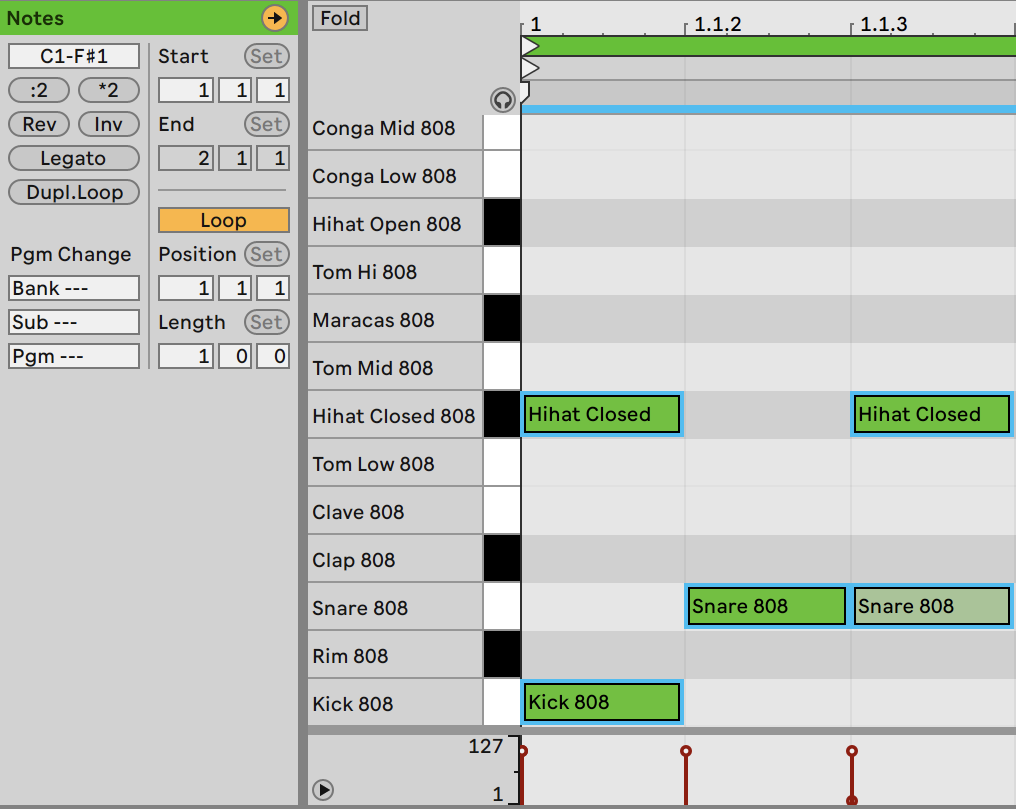The width and height of the screenshot is (1016, 809).
Task: Click the Dupl.Loop button
Action: pos(74,192)
